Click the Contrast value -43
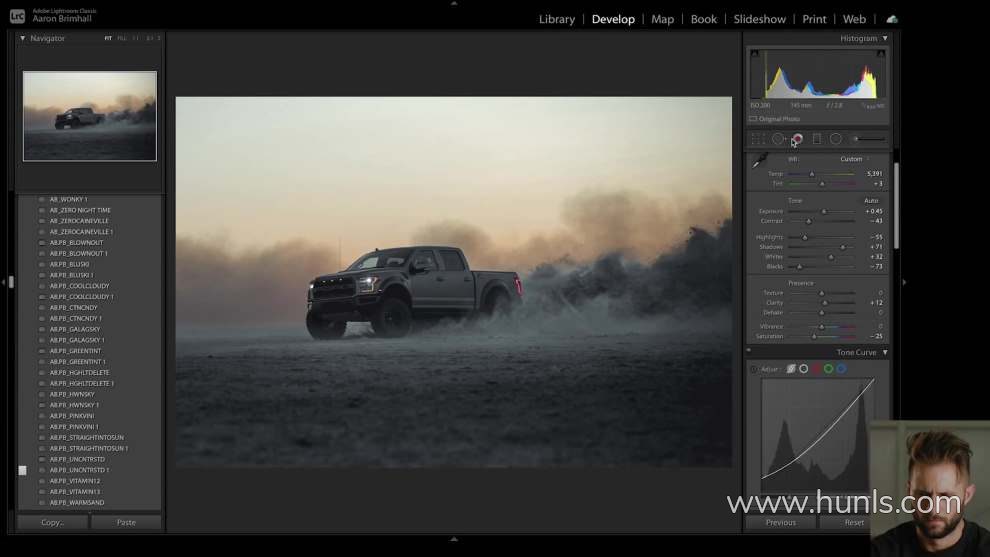The width and height of the screenshot is (990, 557). [x=876, y=221]
